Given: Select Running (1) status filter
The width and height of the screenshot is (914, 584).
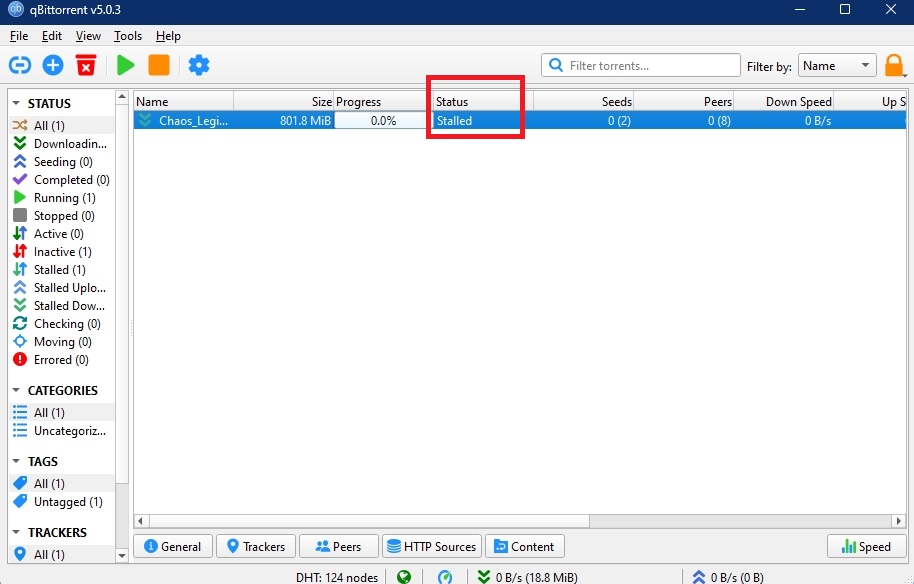Looking at the screenshot, I should [x=61, y=198].
